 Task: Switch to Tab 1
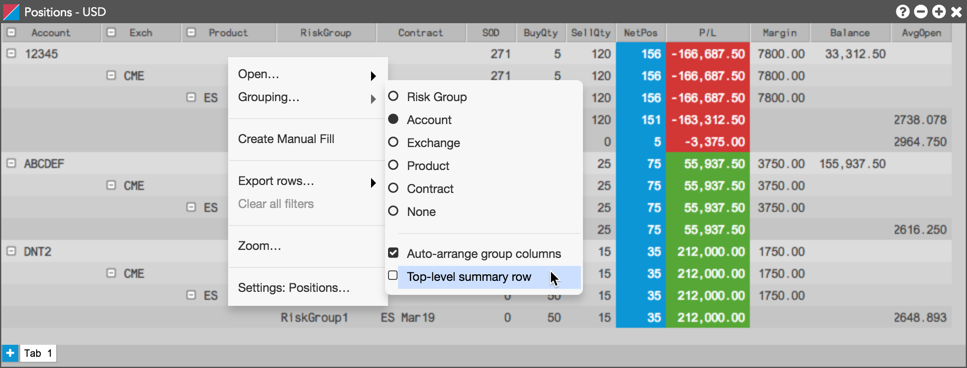pyautogui.click(x=38, y=353)
